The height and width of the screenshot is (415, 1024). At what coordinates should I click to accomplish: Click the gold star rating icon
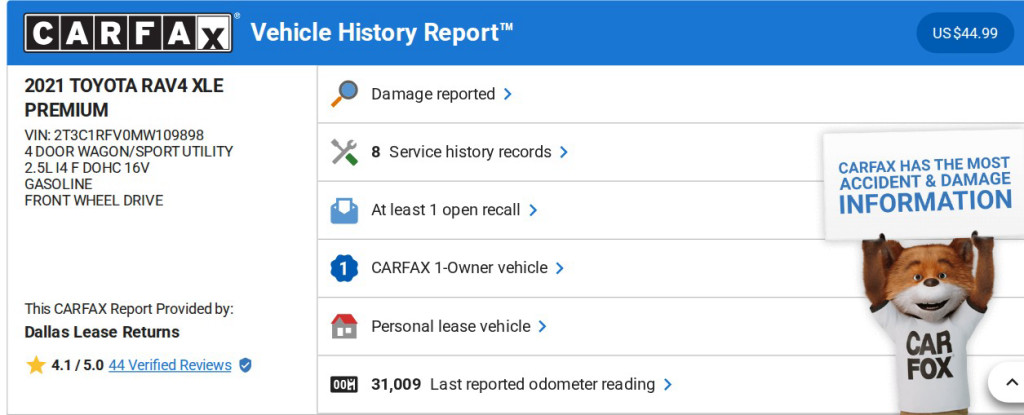pyautogui.click(x=36, y=365)
